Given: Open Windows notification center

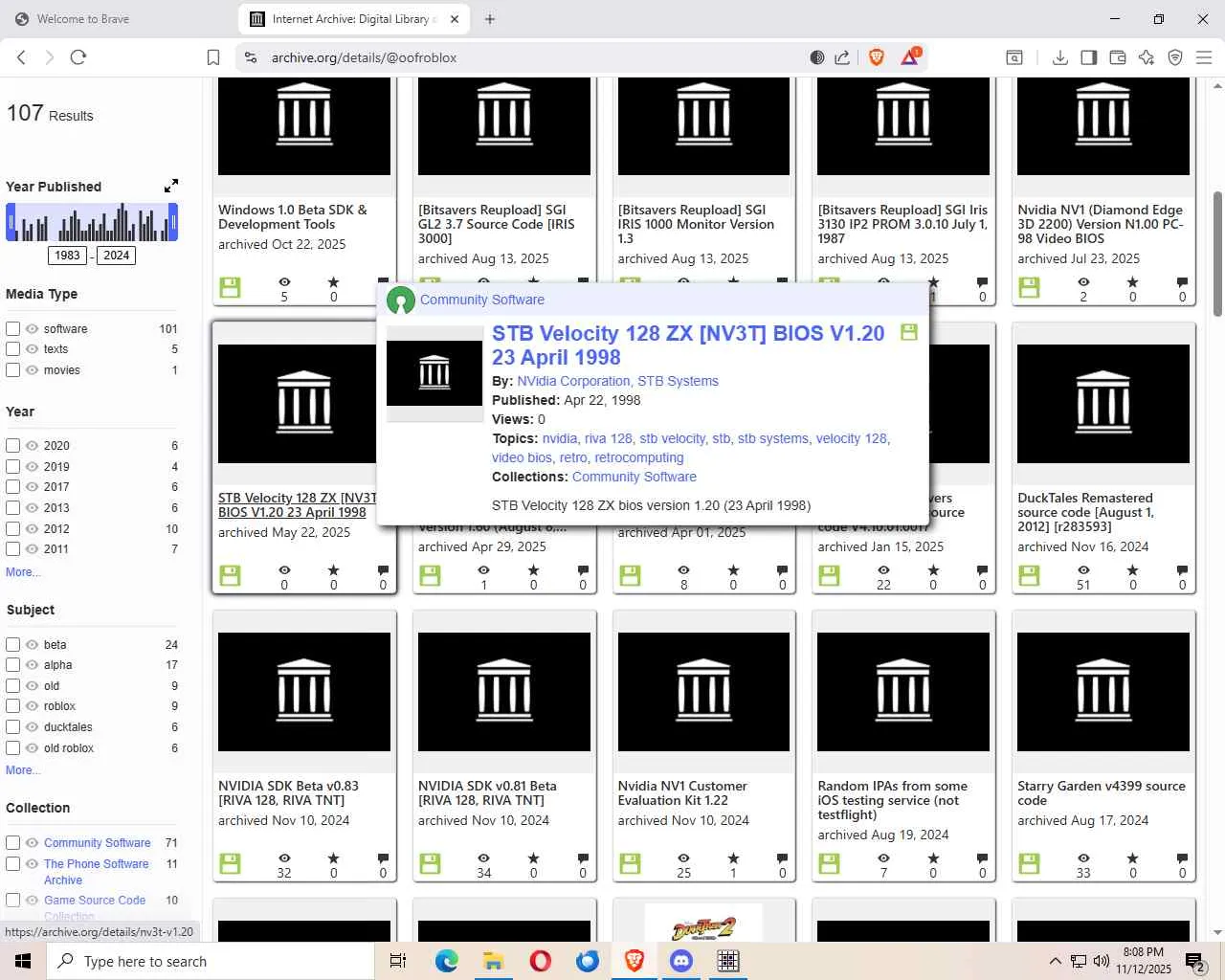Looking at the screenshot, I should click(x=1194, y=961).
